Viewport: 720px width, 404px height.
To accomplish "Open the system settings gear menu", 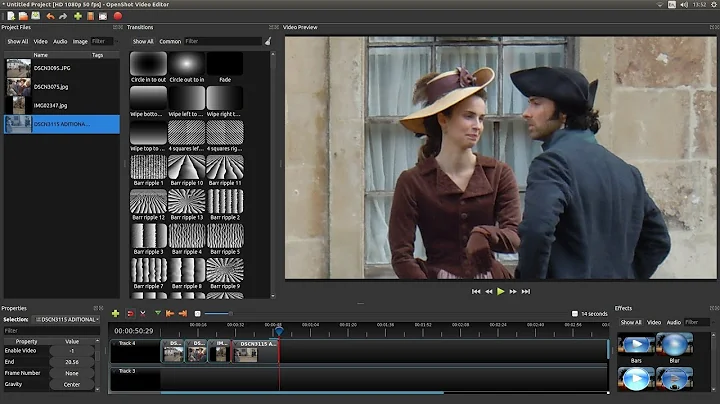I will 714,5.
